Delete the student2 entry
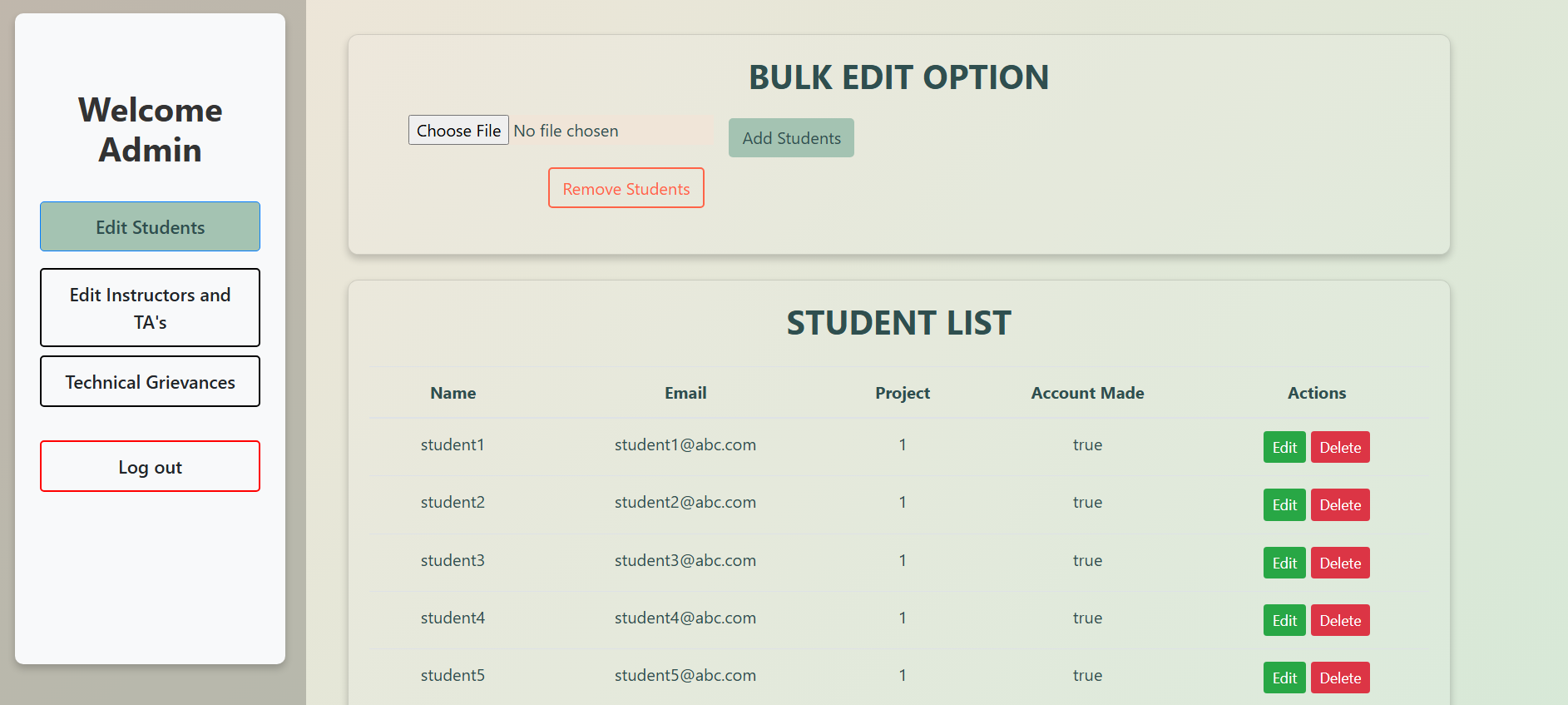 coord(1340,504)
